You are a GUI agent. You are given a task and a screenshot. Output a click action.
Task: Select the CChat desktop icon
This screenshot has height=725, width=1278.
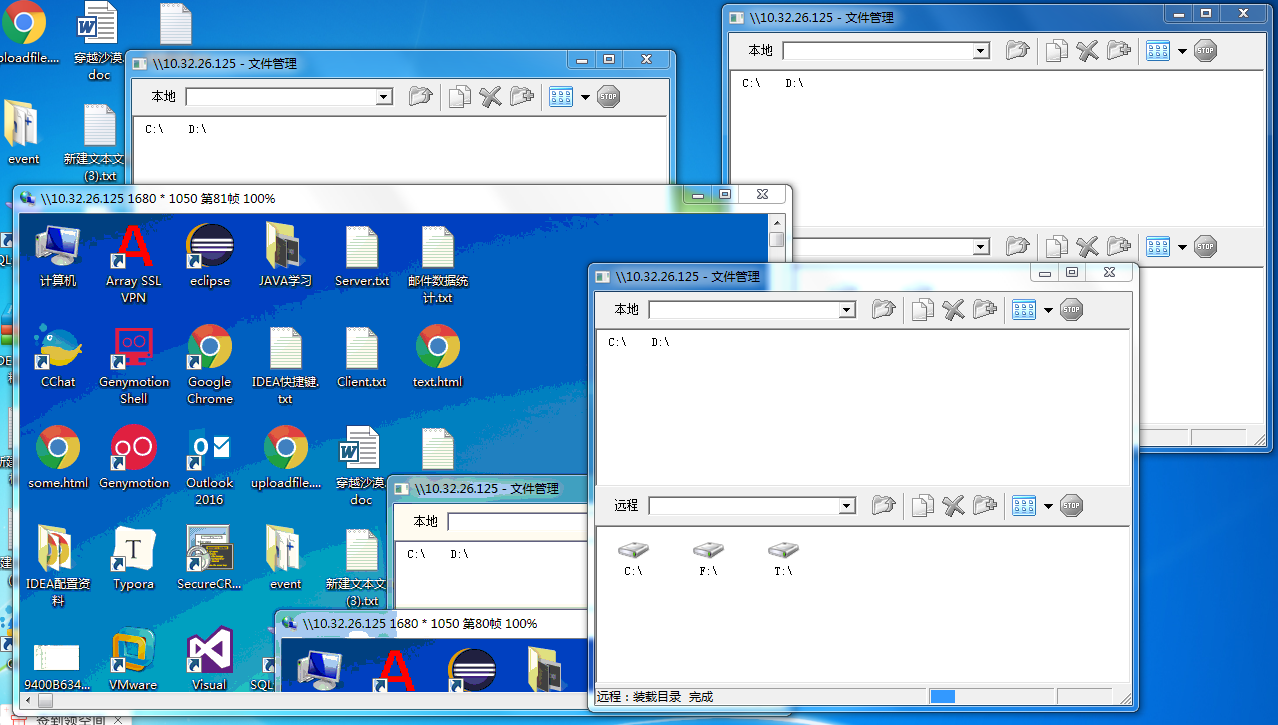click(58, 356)
